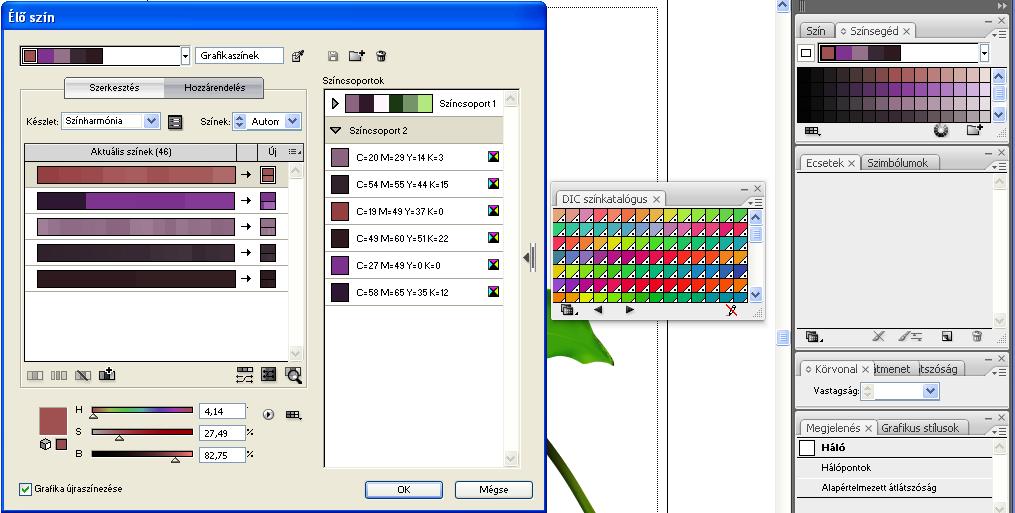Open the harmony dropdown arrow in the Színsegéd panel
Viewport: 1015px width, 513px height.
(x=985, y=53)
